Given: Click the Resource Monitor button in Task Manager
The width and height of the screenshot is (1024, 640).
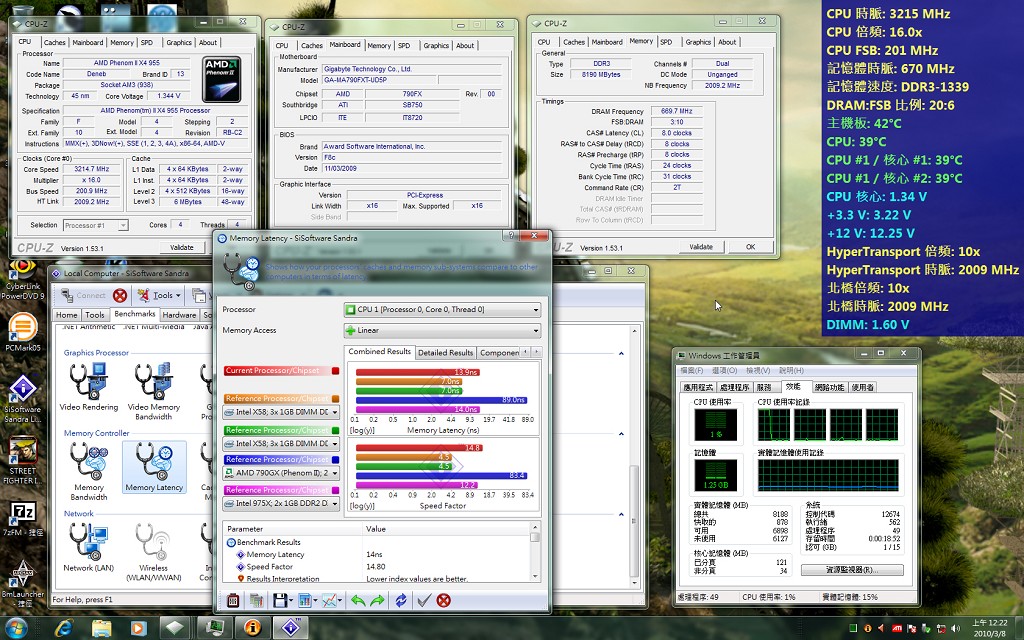Looking at the screenshot, I should click(x=852, y=569).
